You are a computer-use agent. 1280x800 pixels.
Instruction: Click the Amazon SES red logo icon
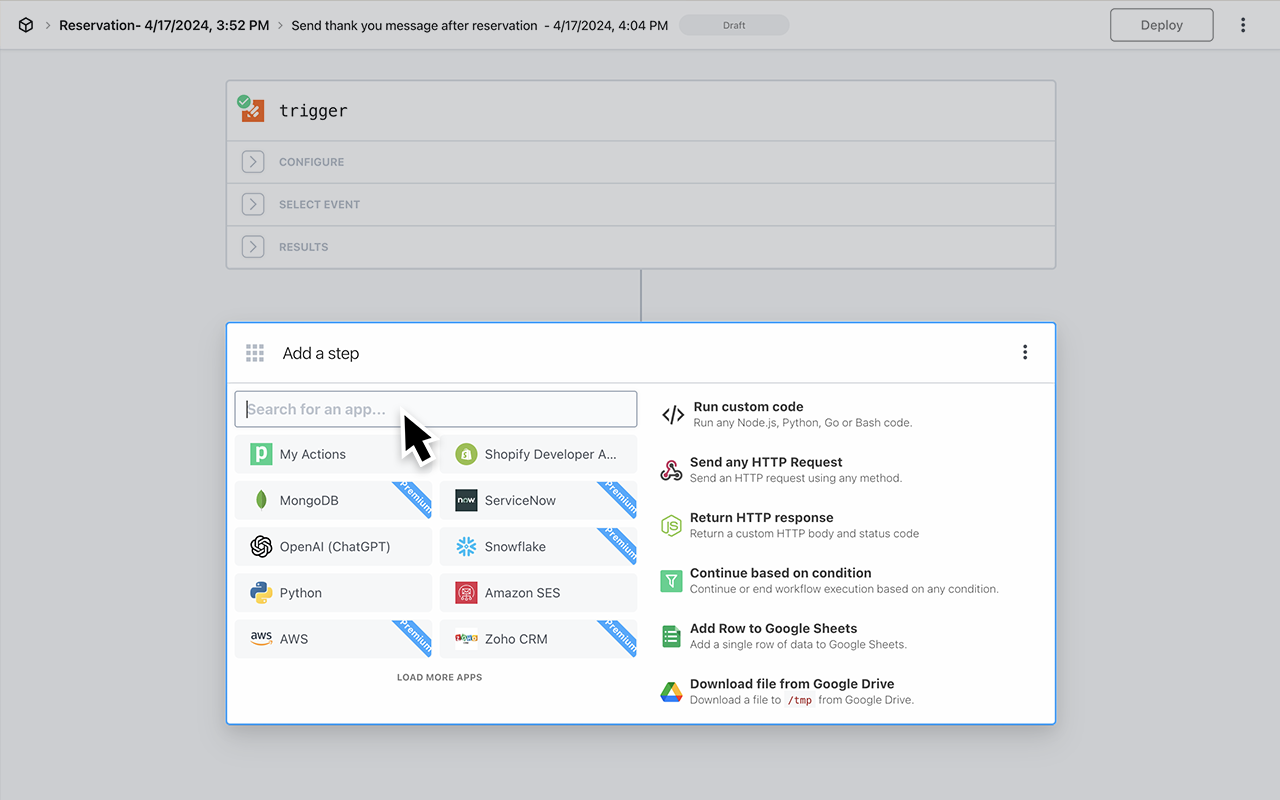coord(466,593)
